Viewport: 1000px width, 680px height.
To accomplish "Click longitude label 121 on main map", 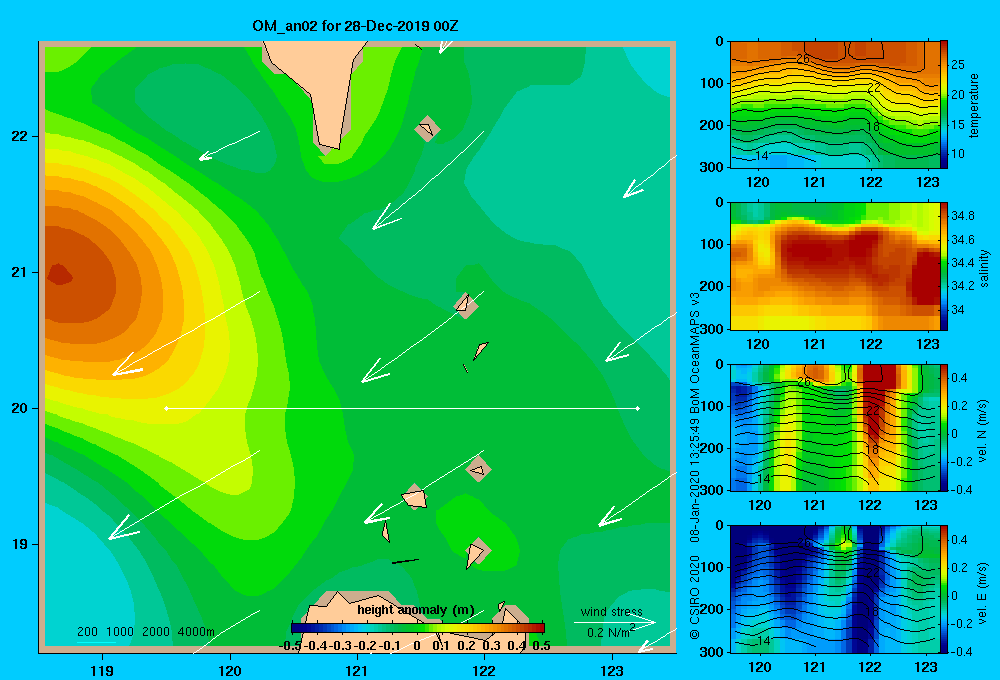I will click(357, 670).
